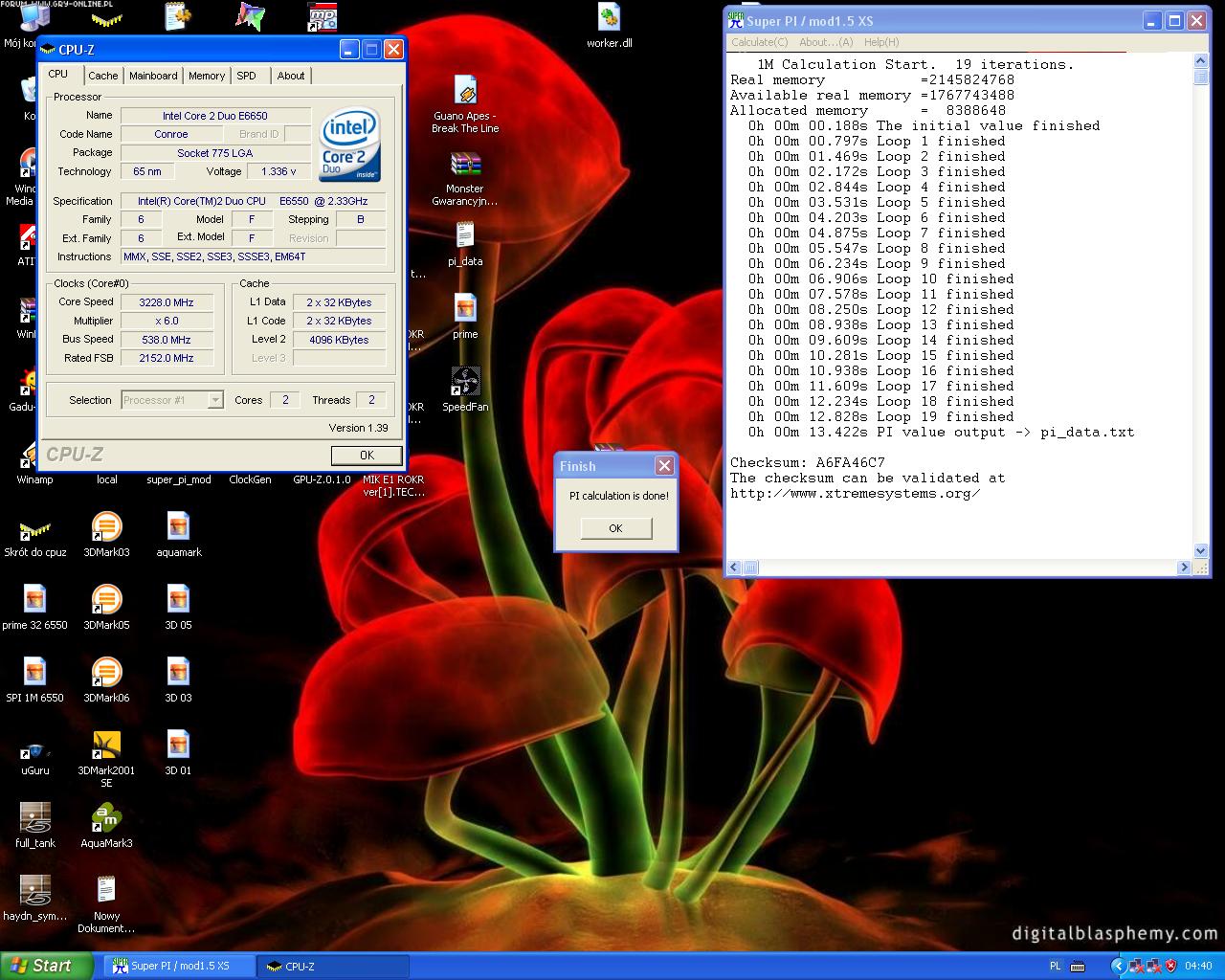
Task: Click OK in the CPU-Z window
Action: (367, 455)
